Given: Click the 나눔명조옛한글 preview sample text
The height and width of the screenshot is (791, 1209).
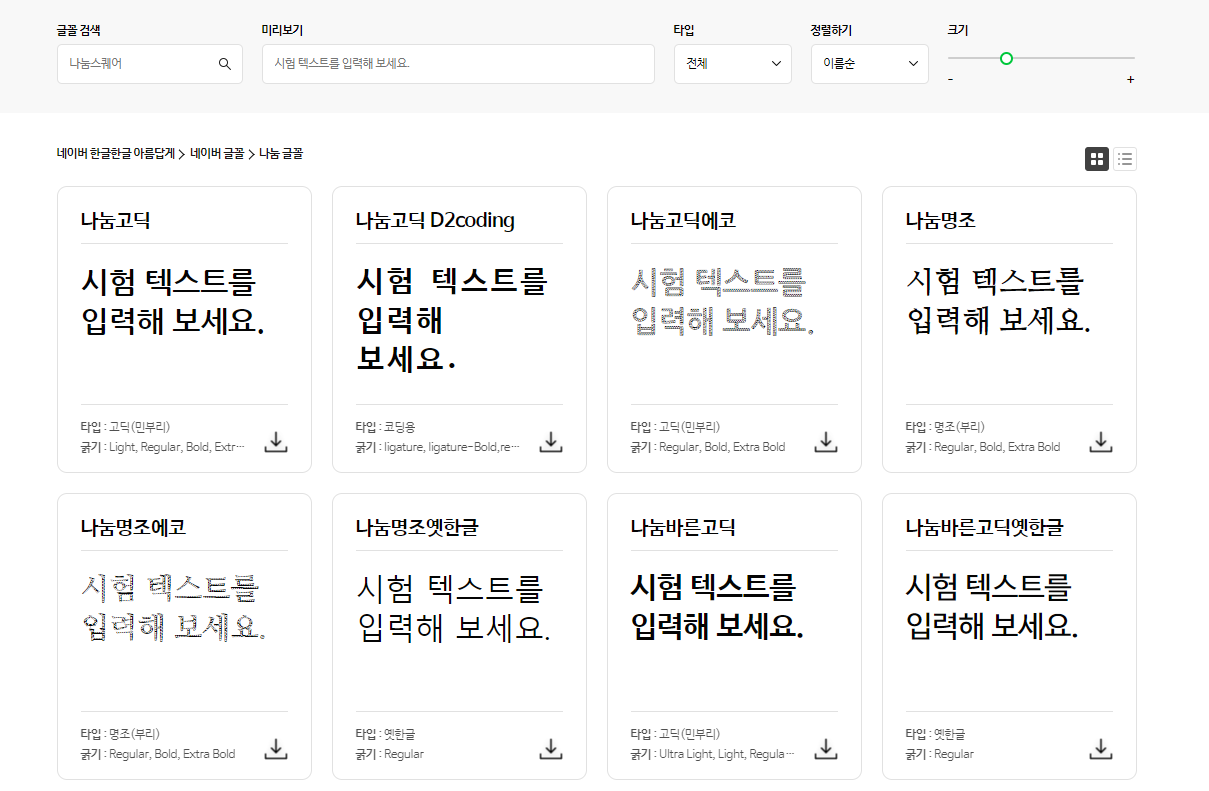Looking at the screenshot, I should [x=453, y=608].
